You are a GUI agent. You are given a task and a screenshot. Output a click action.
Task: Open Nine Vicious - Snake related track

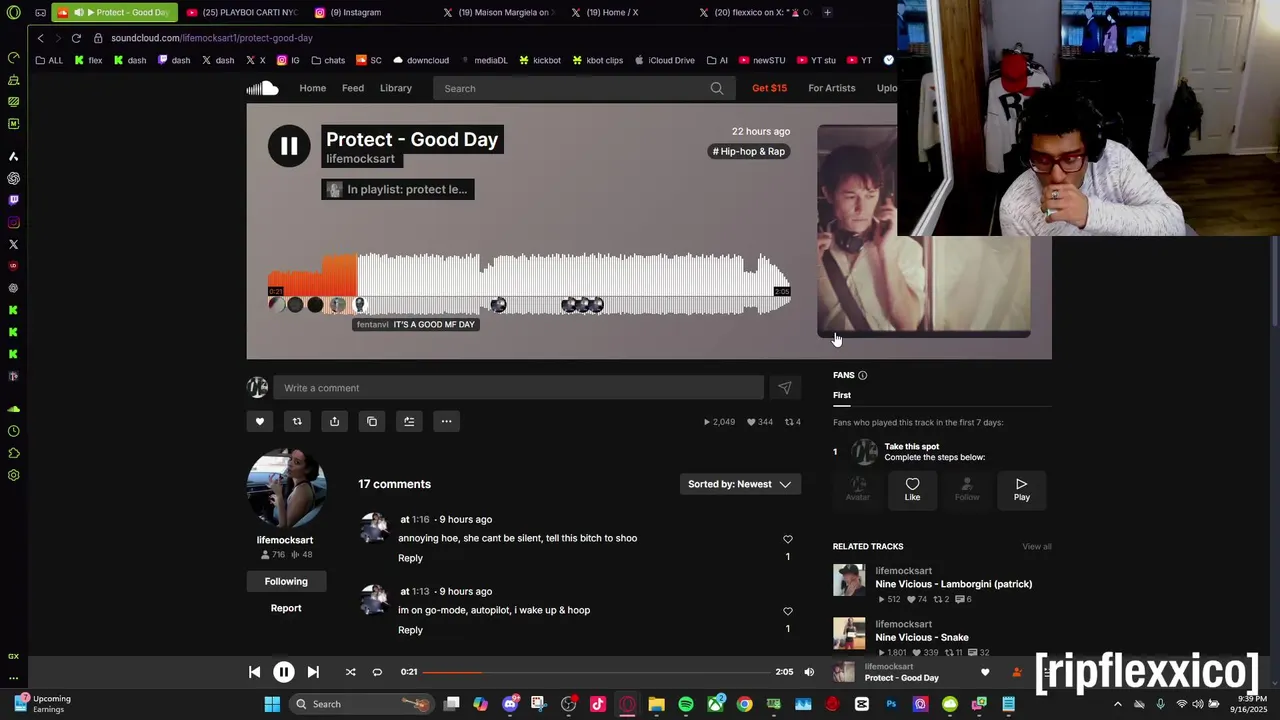coord(922,637)
